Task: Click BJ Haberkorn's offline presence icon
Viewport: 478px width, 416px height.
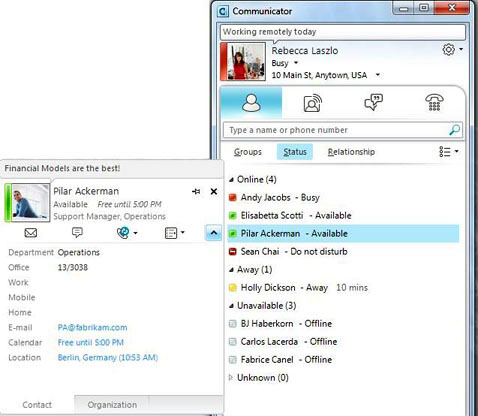Action: click(x=233, y=324)
